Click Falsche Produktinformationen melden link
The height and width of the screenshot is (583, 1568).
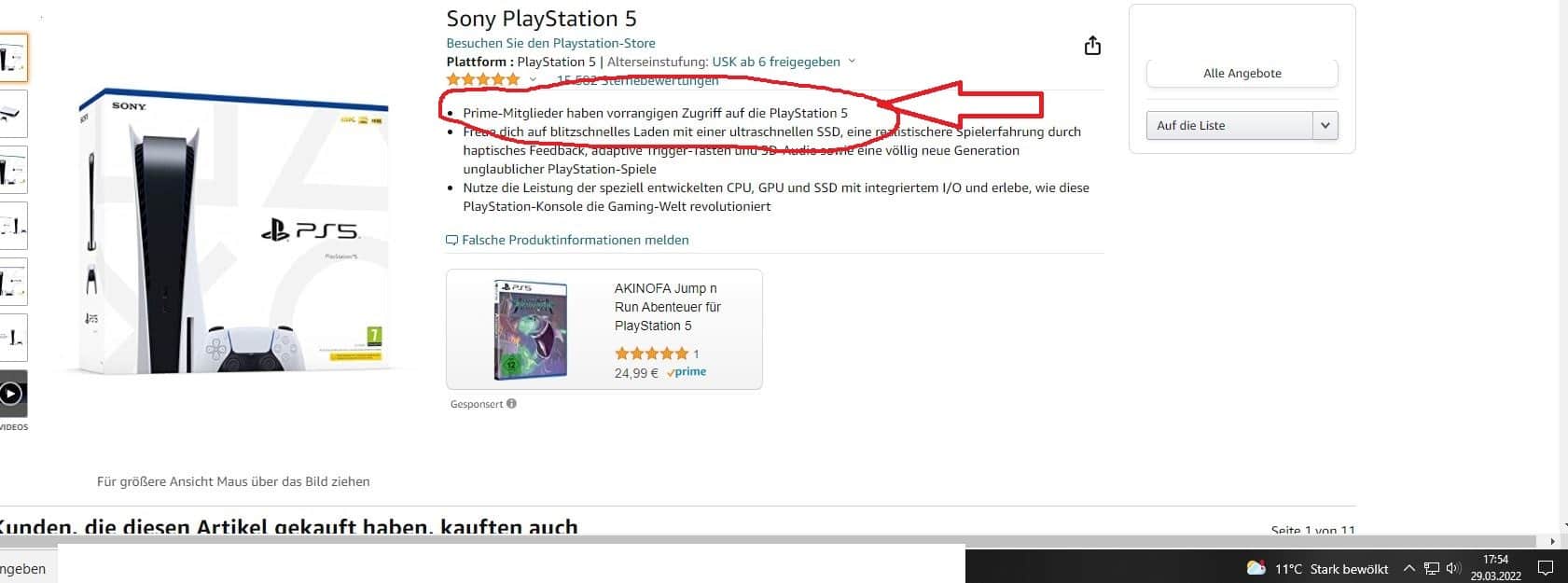[575, 240]
